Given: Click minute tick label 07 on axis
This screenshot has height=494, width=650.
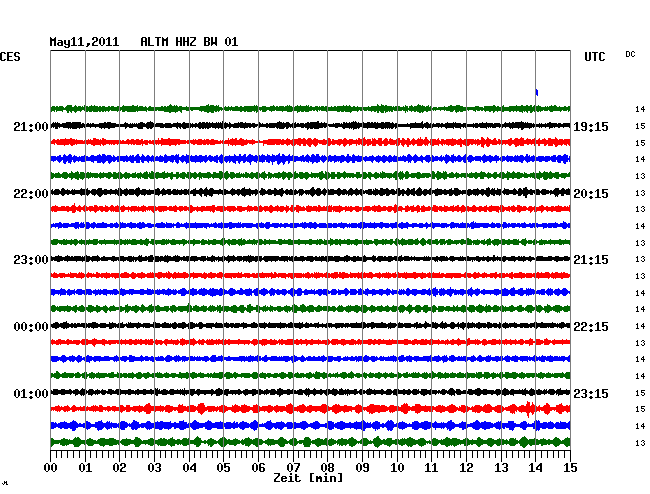Looking at the screenshot, I should (x=293, y=468).
